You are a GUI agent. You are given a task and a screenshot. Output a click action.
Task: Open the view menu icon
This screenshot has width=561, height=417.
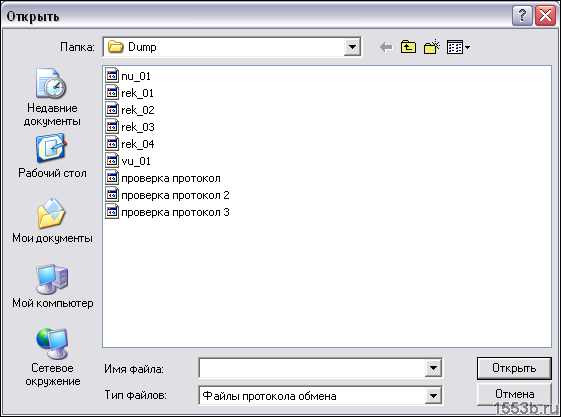[458, 47]
